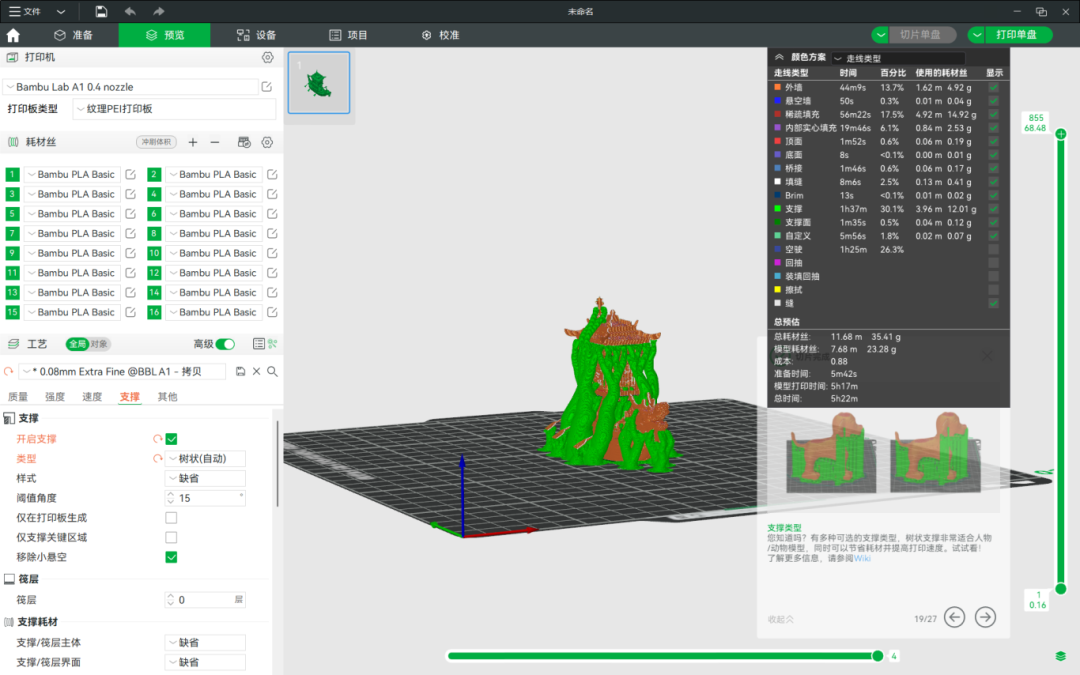Toggle the 高级 advanced mode switch
The image size is (1080, 675).
225,344
